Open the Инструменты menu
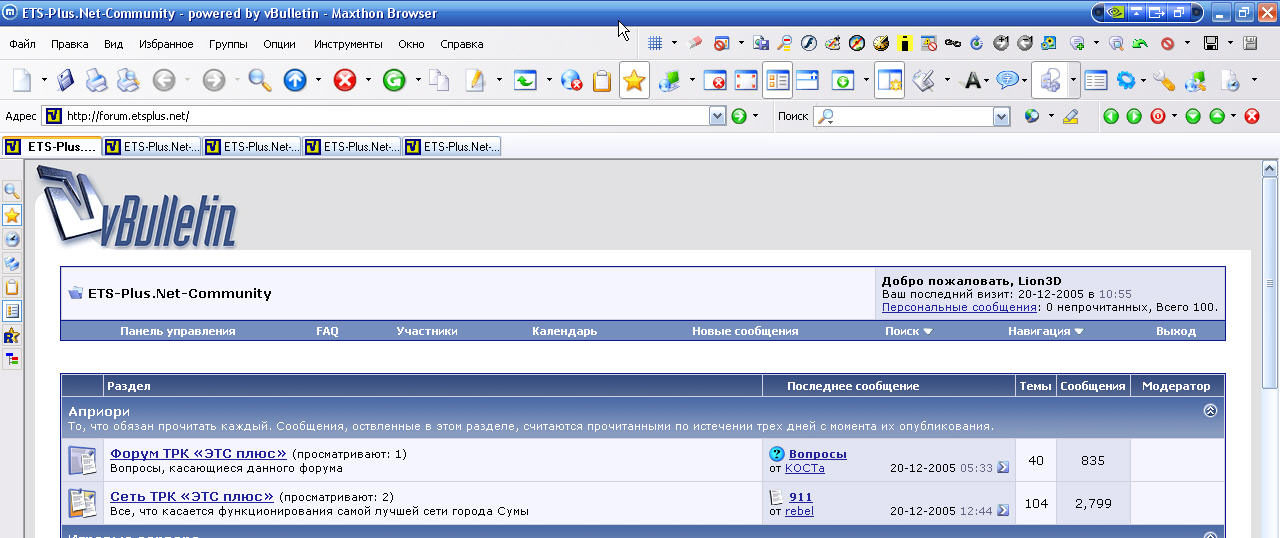This screenshot has width=1280, height=538. pyautogui.click(x=348, y=44)
